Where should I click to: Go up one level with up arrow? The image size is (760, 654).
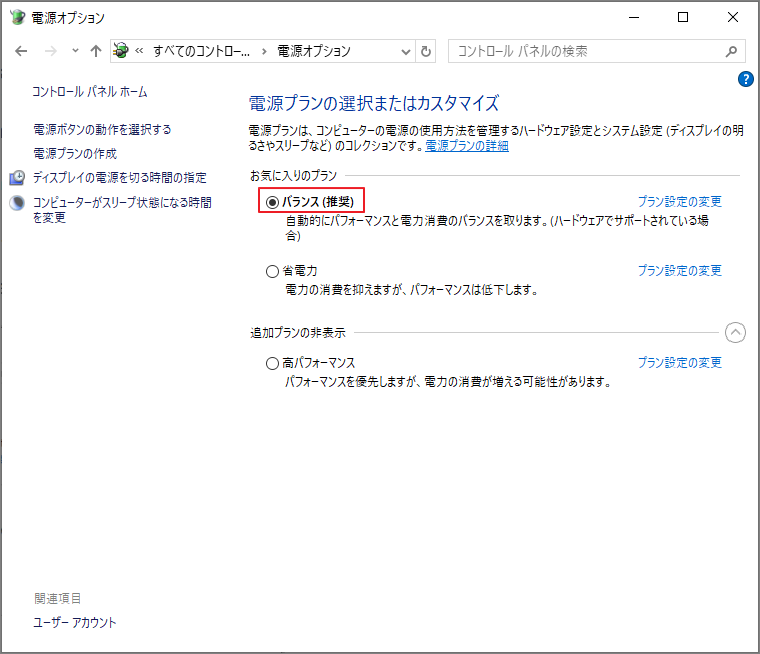[96, 51]
